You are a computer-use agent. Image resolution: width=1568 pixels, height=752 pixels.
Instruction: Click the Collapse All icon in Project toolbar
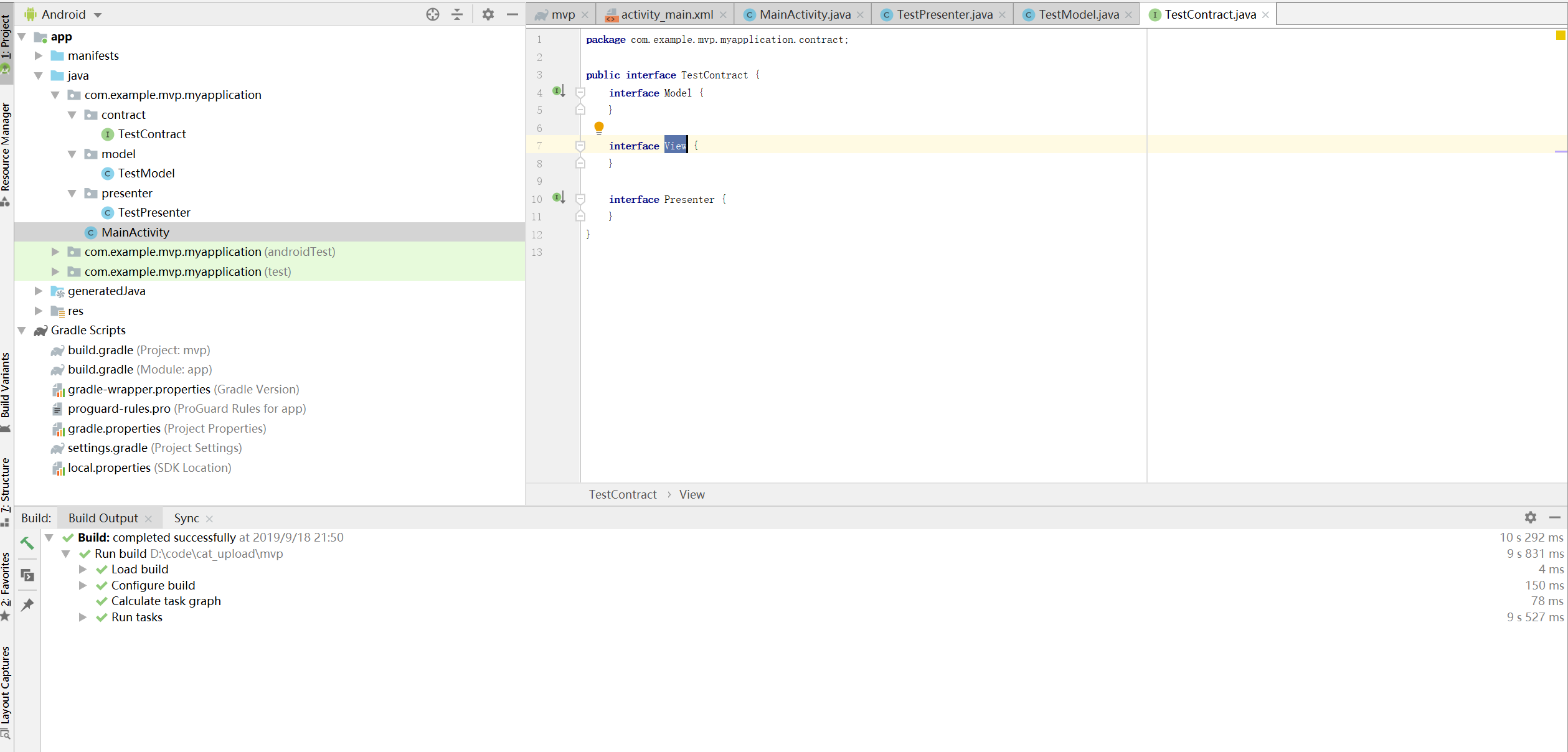tap(457, 14)
